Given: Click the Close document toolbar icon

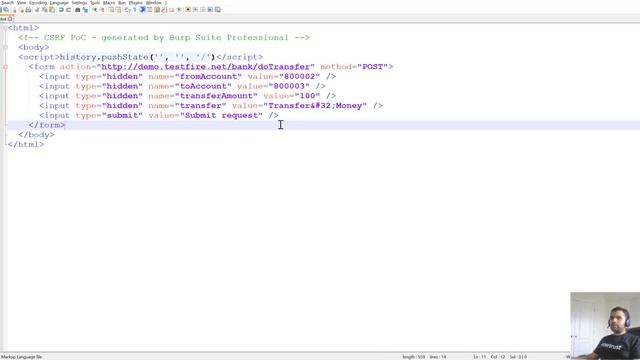Looking at the screenshot, I should (x=14, y=9).
